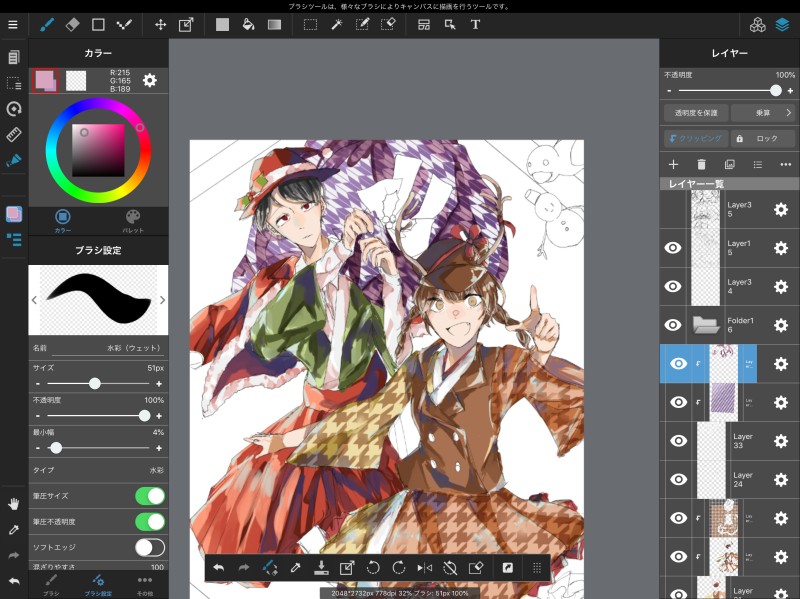Image resolution: width=800 pixels, height=599 pixels.
Task: Select the Brush tool in top toolbar
Action: pyautogui.click(x=47, y=24)
